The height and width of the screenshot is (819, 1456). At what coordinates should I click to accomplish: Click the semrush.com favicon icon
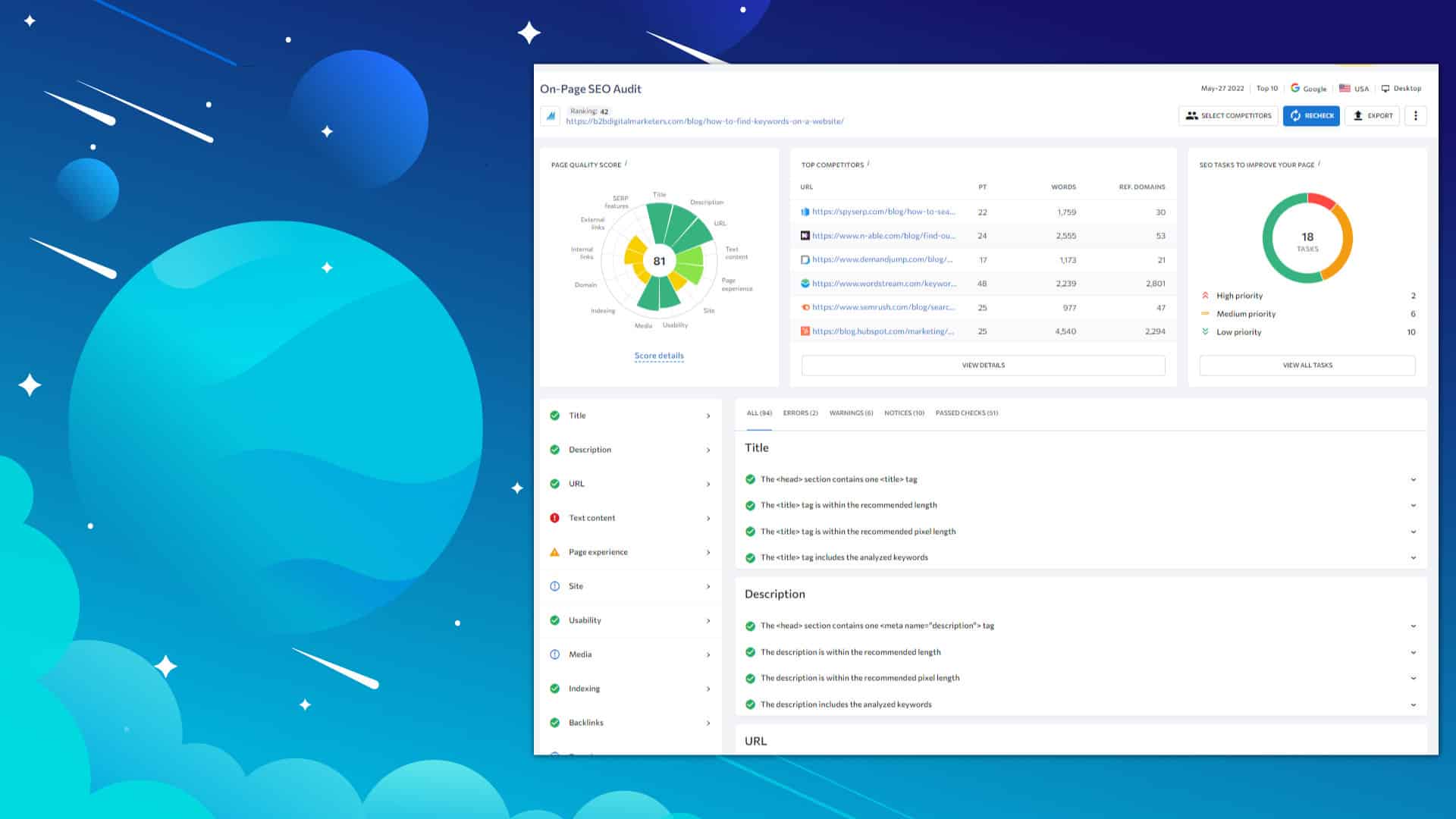[805, 307]
